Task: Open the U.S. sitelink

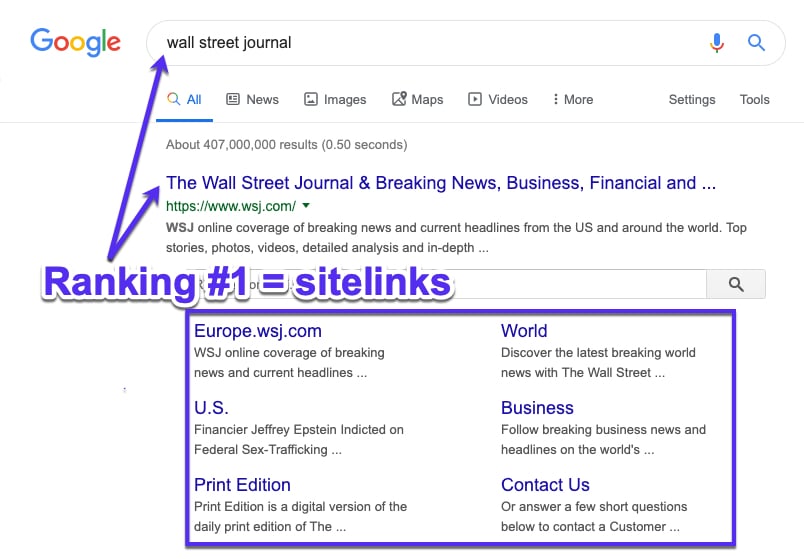Action: pyautogui.click(x=211, y=408)
